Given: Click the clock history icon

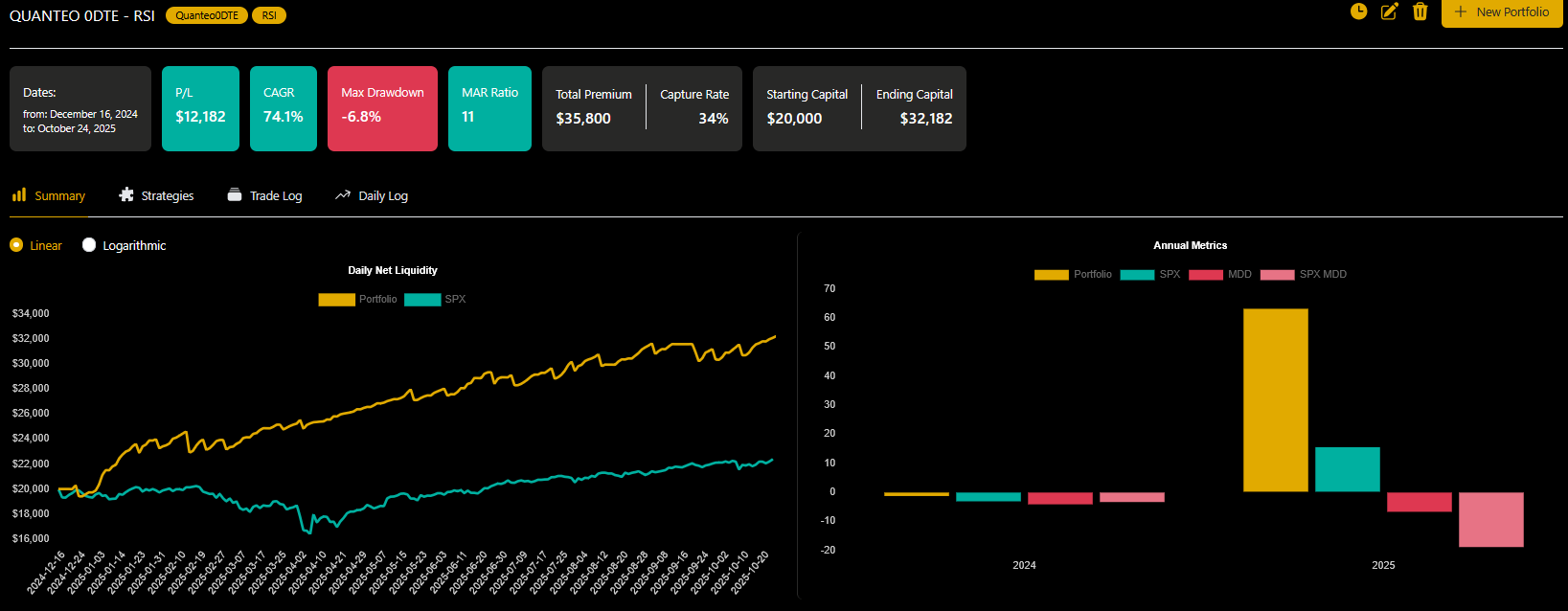Looking at the screenshot, I should pyautogui.click(x=1358, y=11).
